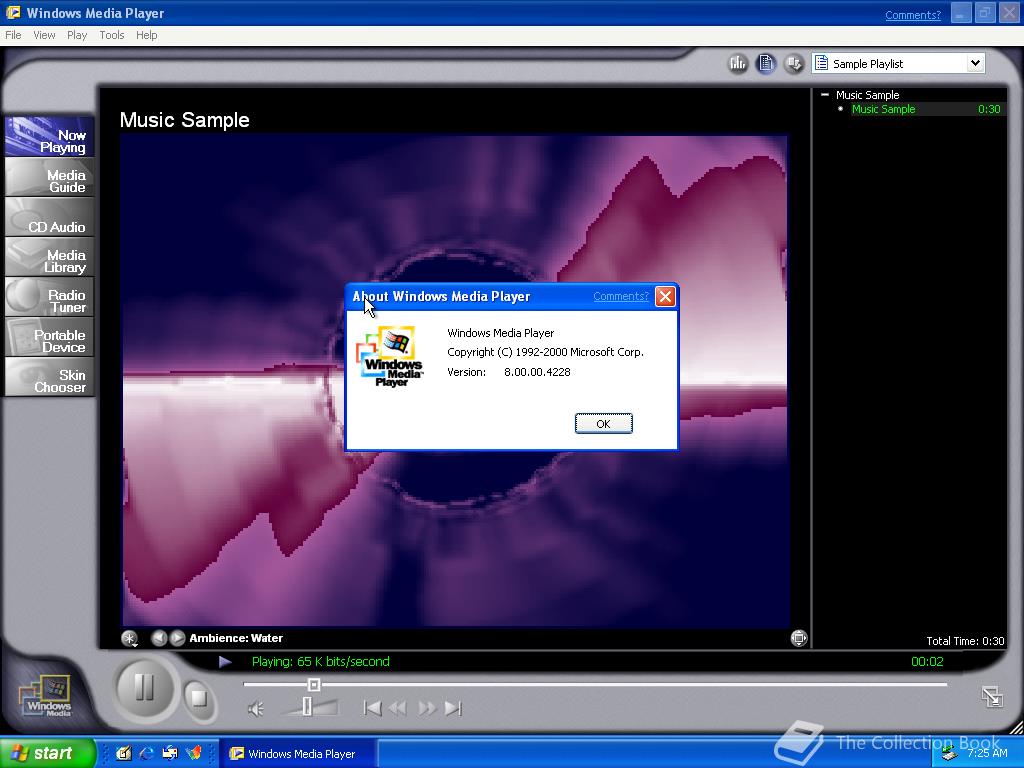Click Total Time: 0:30 text
Image resolution: width=1024 pixels, height=768 pixels.
965,641
